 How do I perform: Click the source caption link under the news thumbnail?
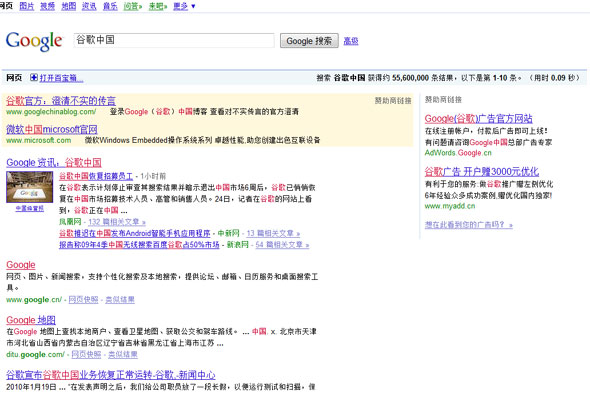[x=29, y=208]
